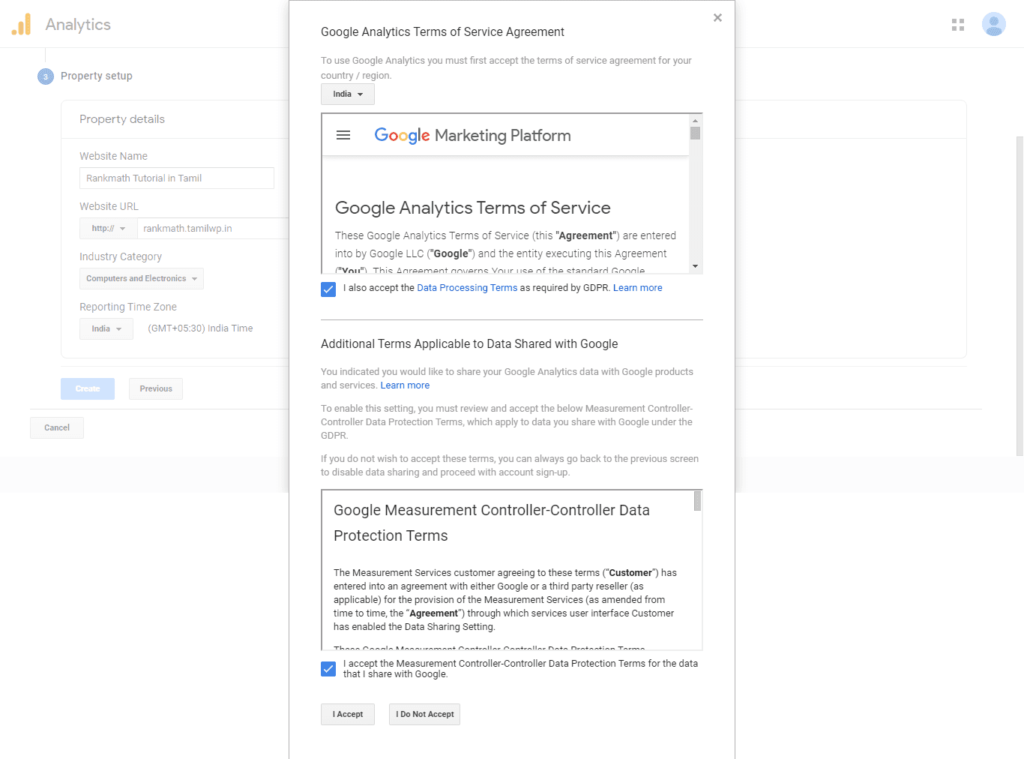
Task: Click the Previous button
Action: (x=155, y=389)
